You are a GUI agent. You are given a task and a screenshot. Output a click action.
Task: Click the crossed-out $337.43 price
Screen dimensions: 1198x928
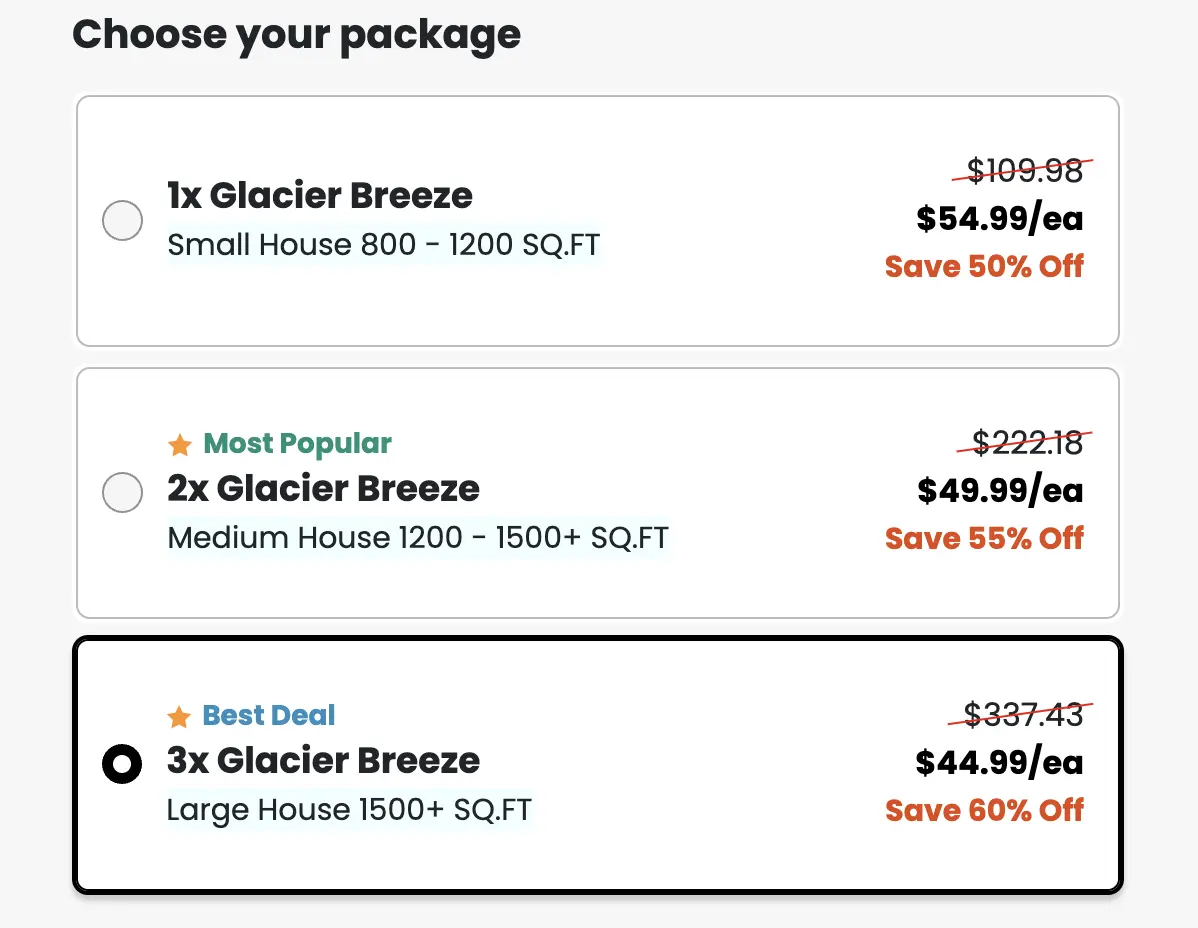[1023, 714]
